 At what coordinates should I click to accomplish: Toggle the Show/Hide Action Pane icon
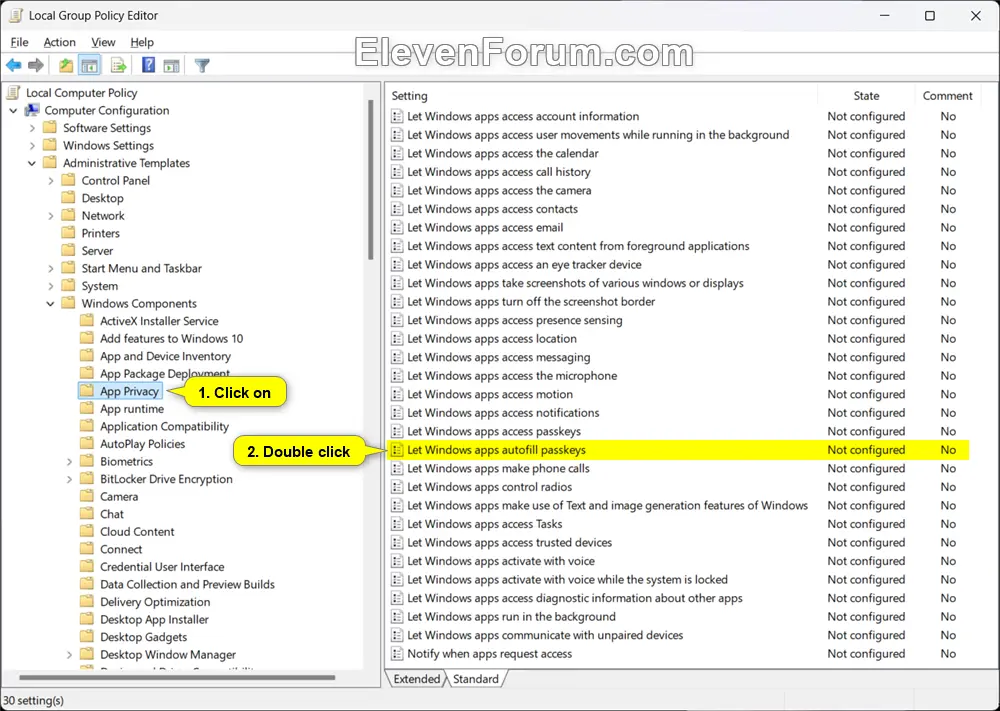(x=171, y=65)
